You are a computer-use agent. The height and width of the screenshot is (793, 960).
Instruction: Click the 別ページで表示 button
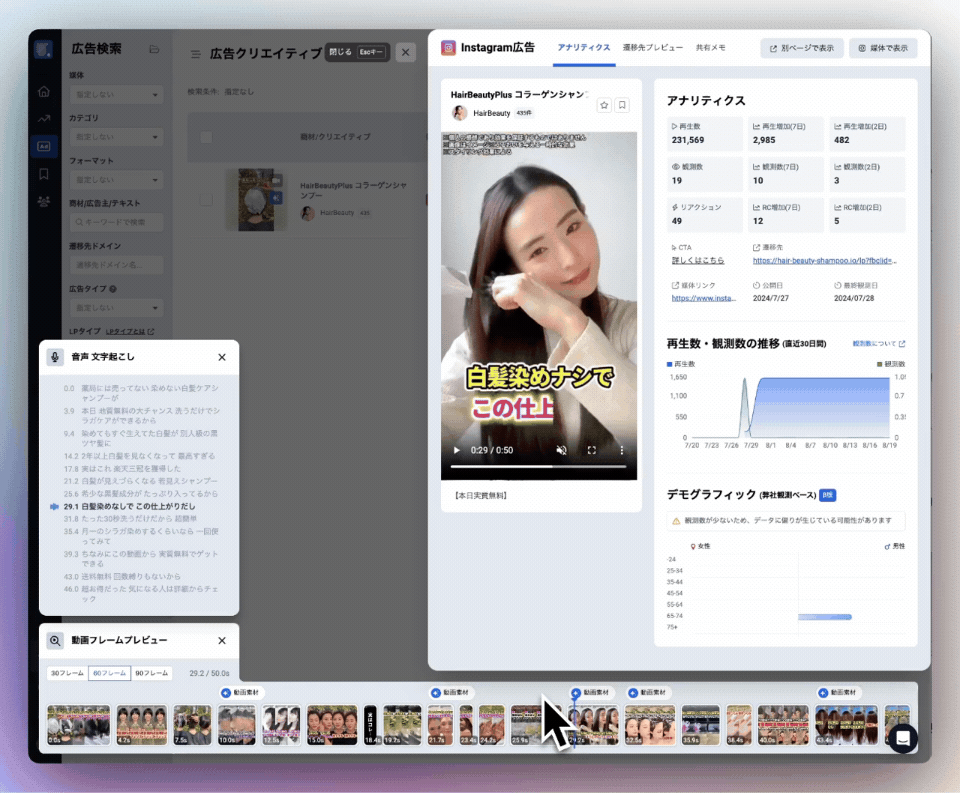[802, 48]
